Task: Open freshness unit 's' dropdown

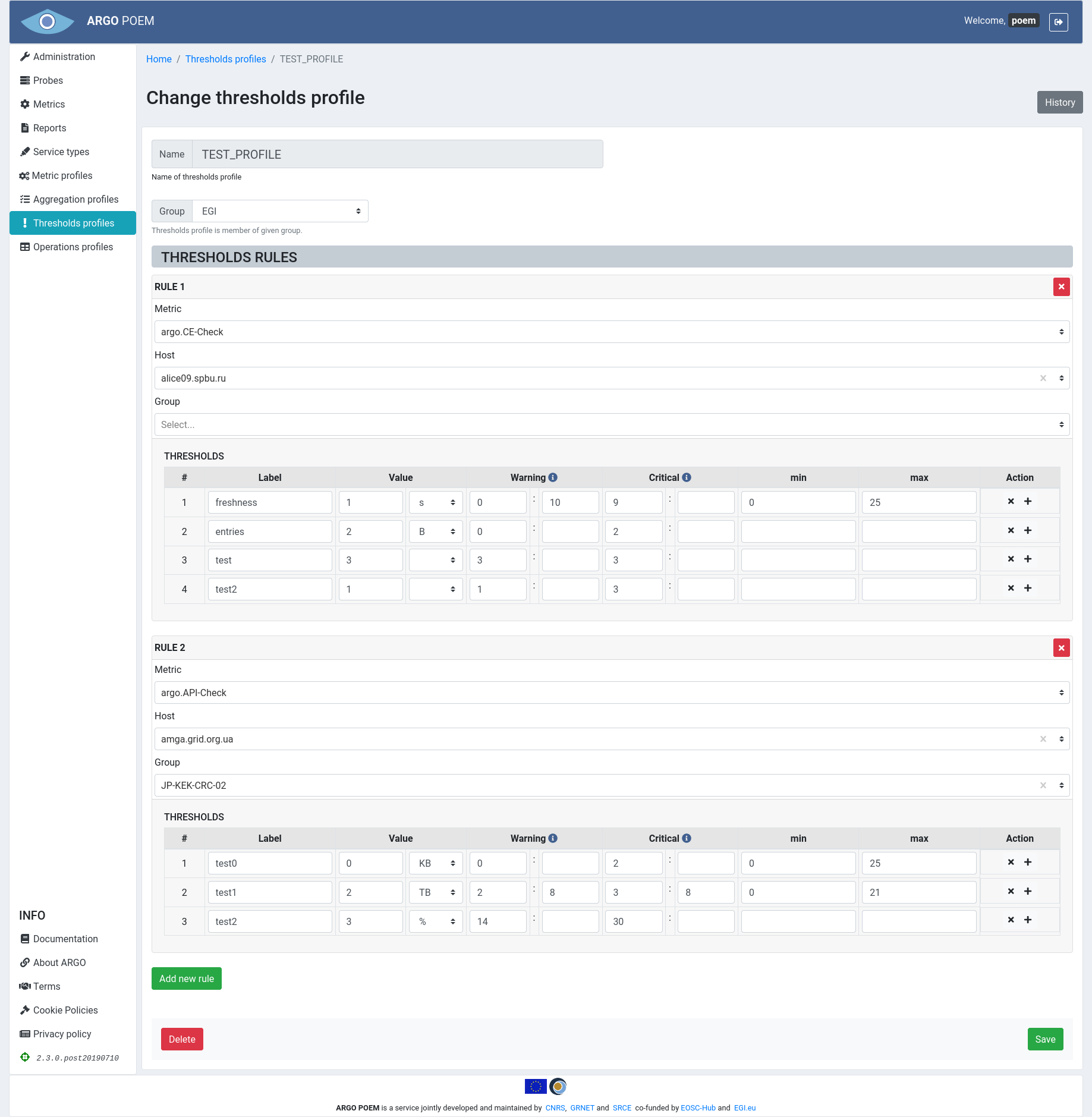Action: coord(436,502)
